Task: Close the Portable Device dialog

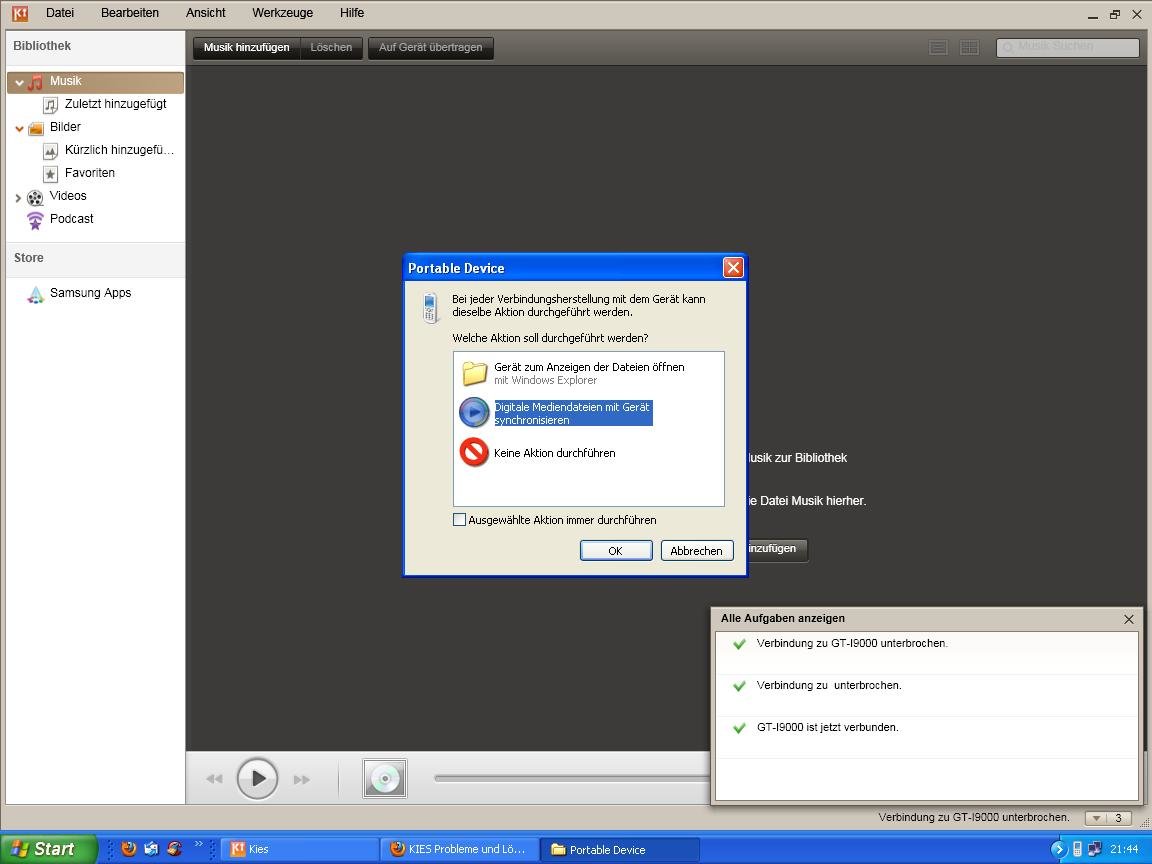Action: [x=732, y=267]
